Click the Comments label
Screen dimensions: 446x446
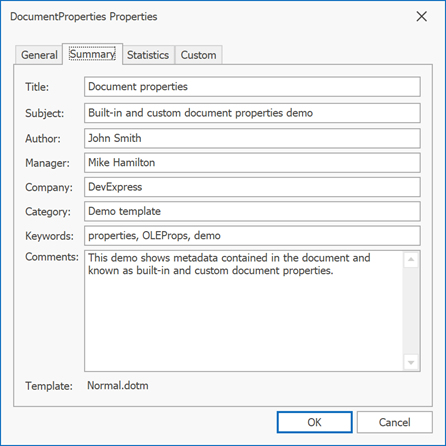52,257
